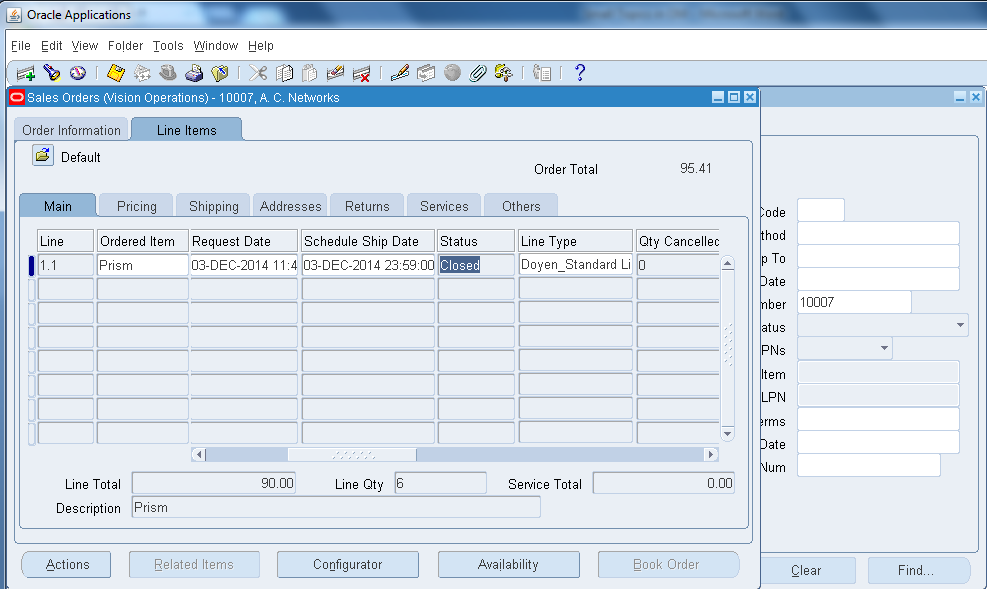The width and height of the screenshot is (987, 589).
Task: Click the Close Form folder icon
Action: coord(220,74)
